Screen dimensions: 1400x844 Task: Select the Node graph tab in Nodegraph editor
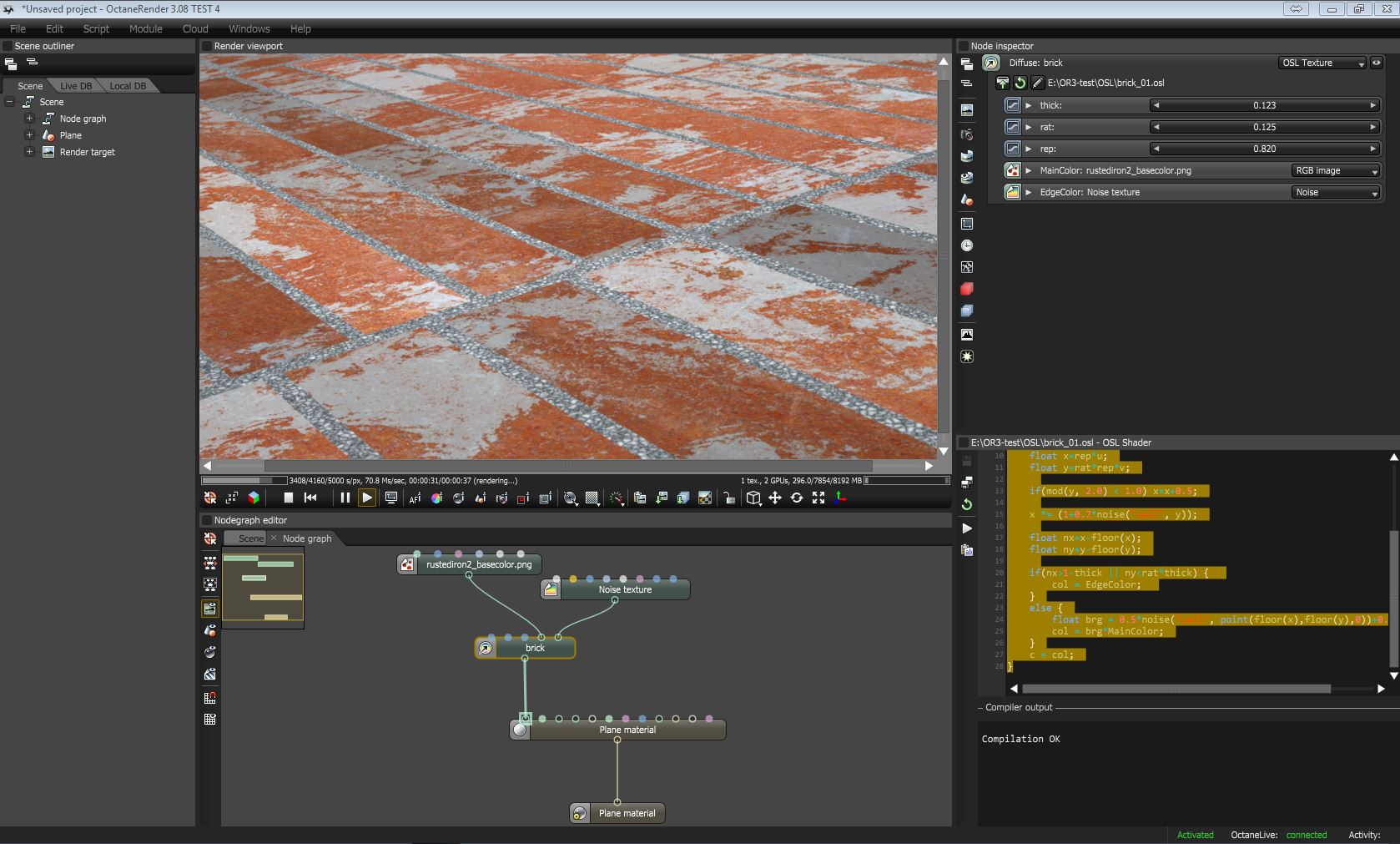(x=307, y=538)
